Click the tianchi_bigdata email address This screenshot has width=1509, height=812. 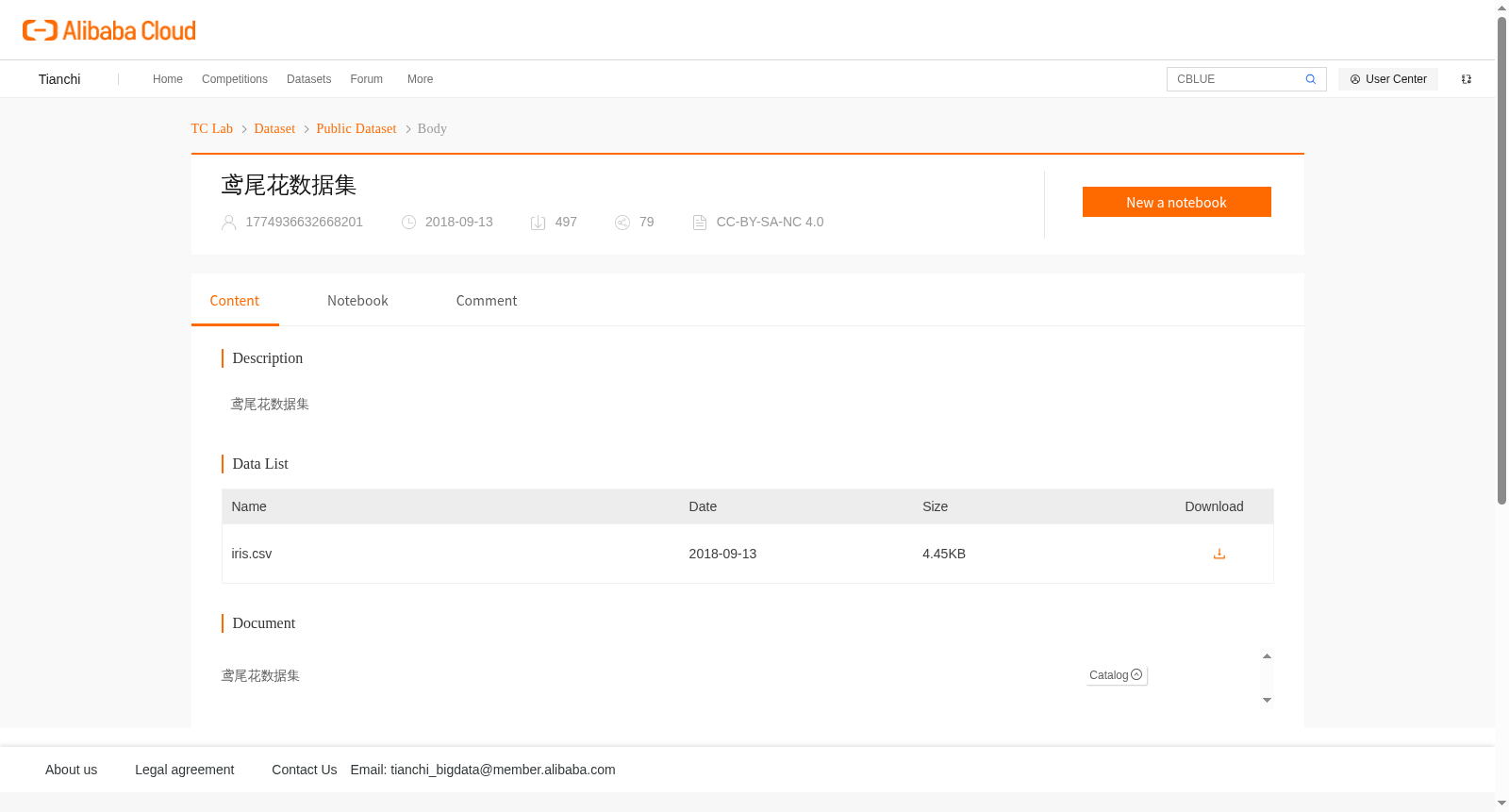[x=503, y=770]
